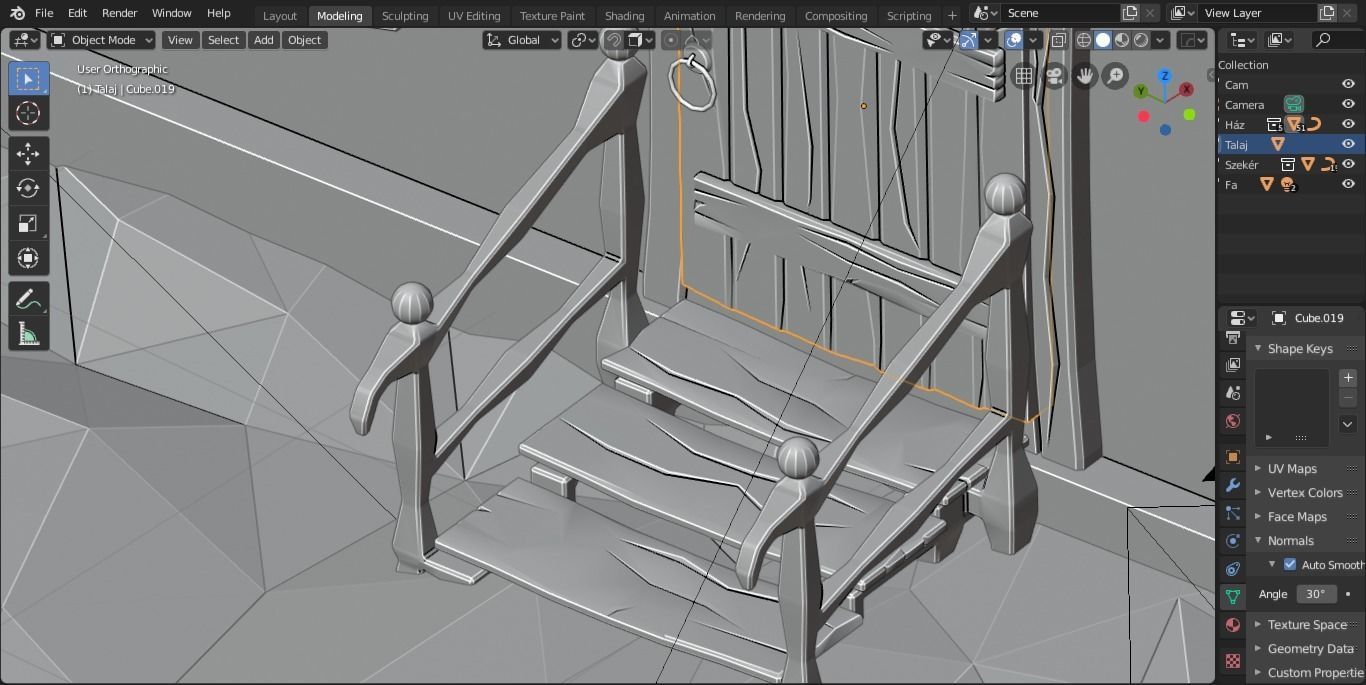1366x685 pixels.
Task: Open the Edit menu
Action: 77,13
